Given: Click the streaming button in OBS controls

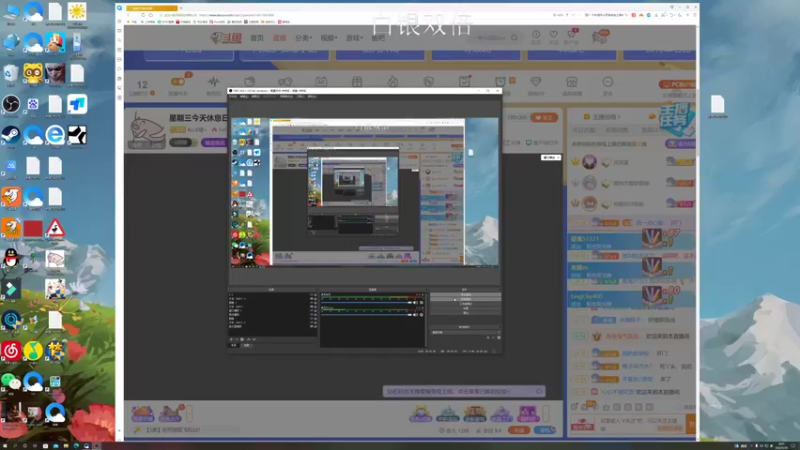Looking at the screenshot, I should [x=465, y=295].
